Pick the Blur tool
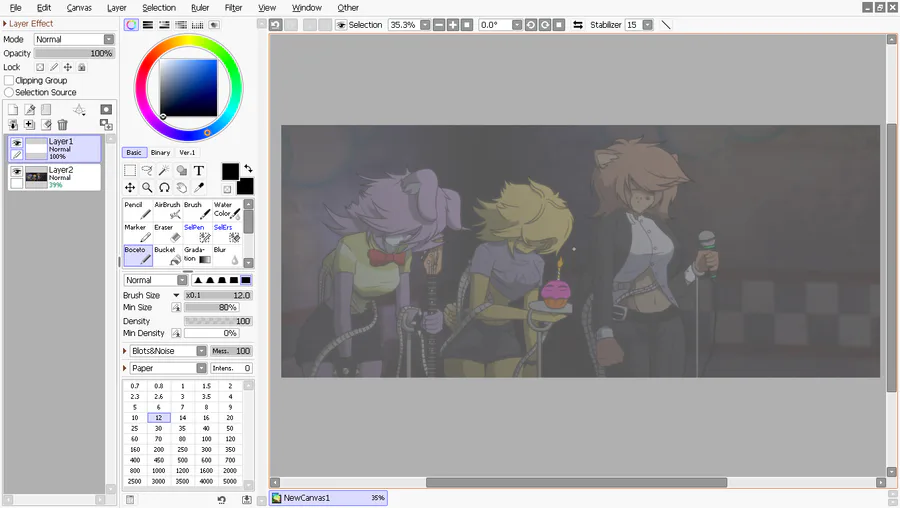Screen dimensions: 900x508 [227, 255]
